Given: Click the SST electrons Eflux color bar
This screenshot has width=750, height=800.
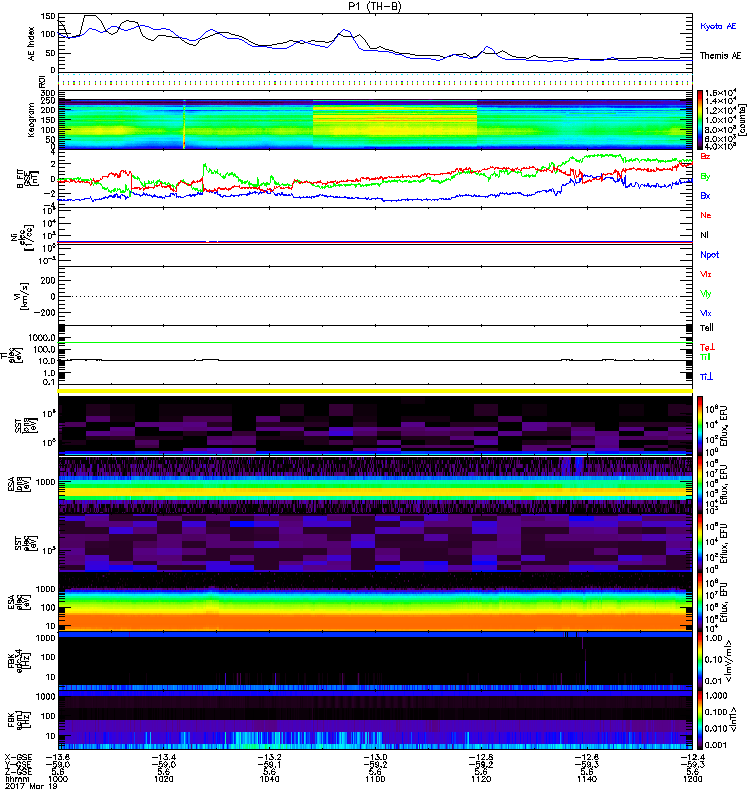Looking at the screenshot, I should (x=700, y=543).
